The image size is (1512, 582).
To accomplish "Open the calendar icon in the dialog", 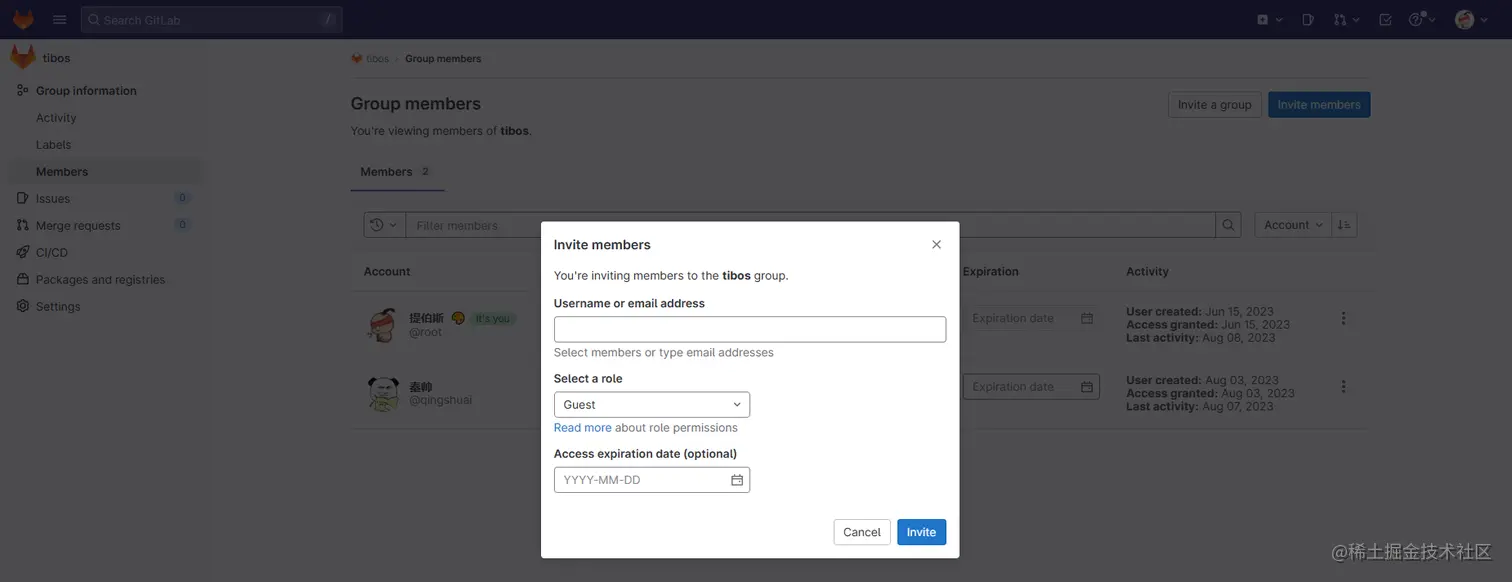I will pos(737,480).
